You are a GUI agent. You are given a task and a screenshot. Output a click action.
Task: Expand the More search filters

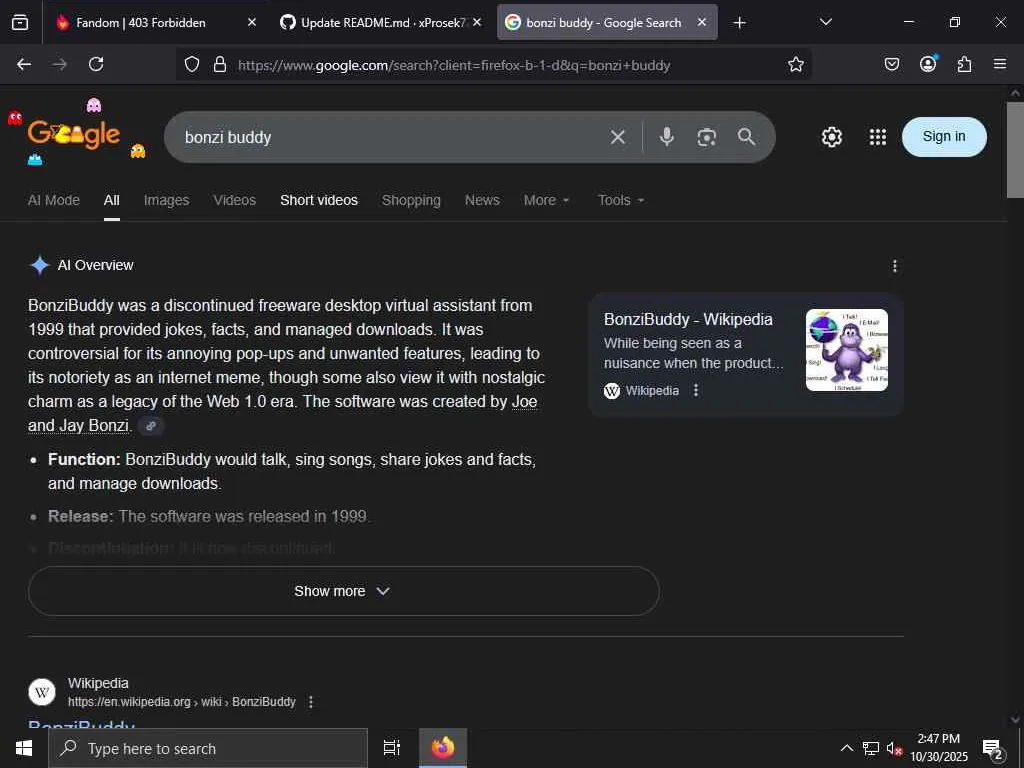point(547,200)
